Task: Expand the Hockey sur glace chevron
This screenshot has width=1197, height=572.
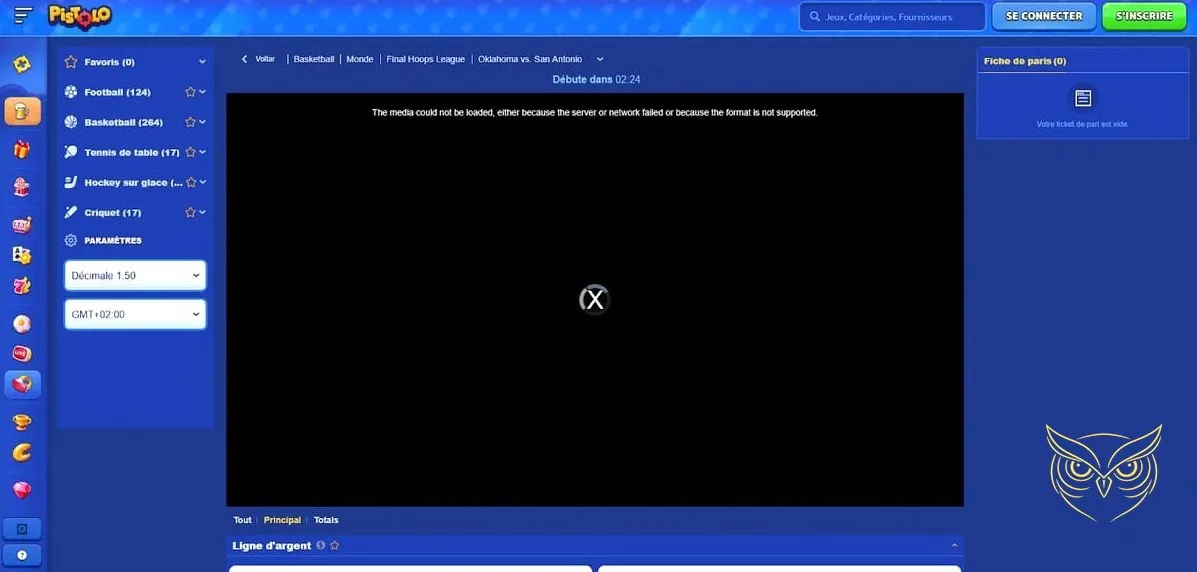Action: pos(203,183)
